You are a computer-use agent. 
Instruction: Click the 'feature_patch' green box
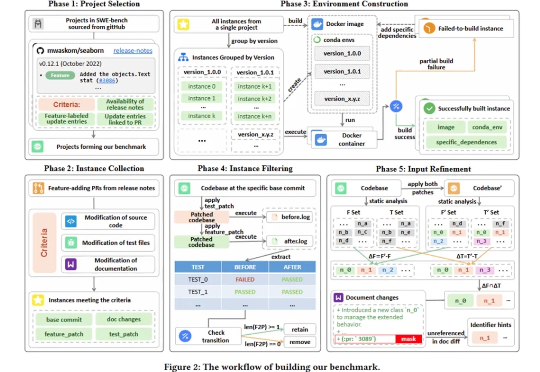point(64,334)
